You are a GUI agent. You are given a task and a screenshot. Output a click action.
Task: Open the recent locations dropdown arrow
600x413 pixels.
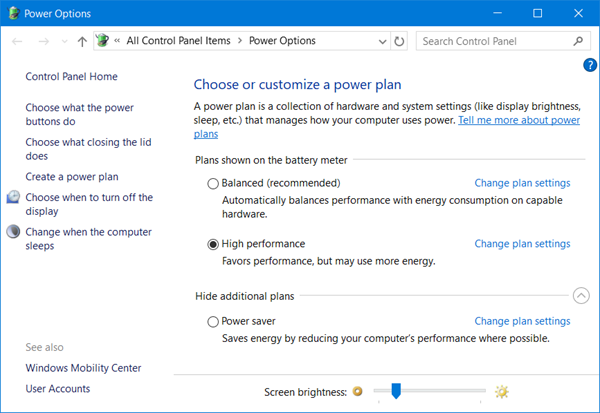click(64, 42)
